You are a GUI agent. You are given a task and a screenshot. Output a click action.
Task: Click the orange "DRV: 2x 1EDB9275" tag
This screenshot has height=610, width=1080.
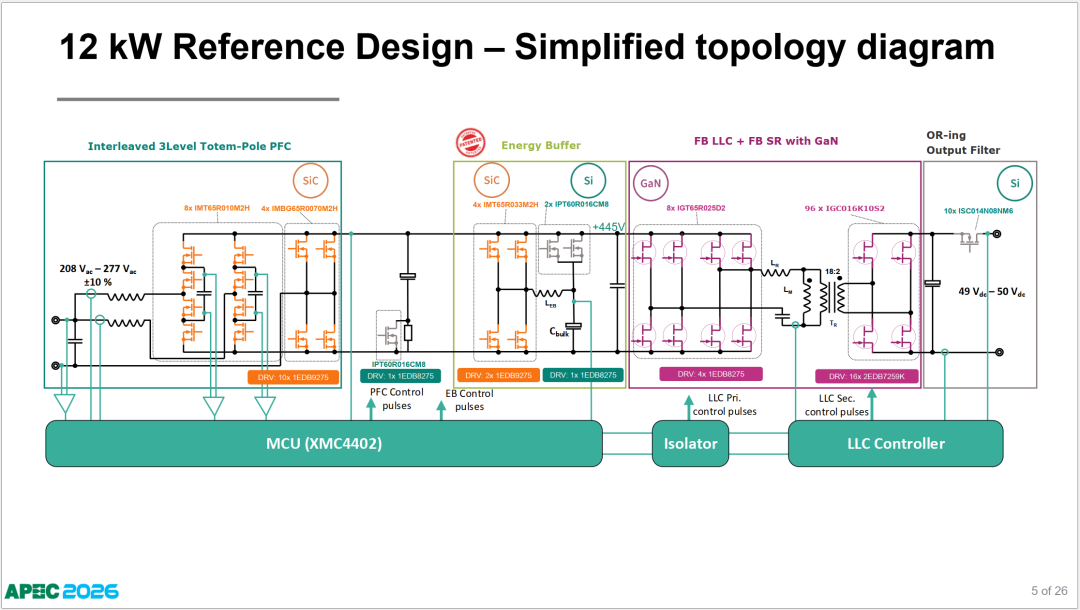click(498, 375)
